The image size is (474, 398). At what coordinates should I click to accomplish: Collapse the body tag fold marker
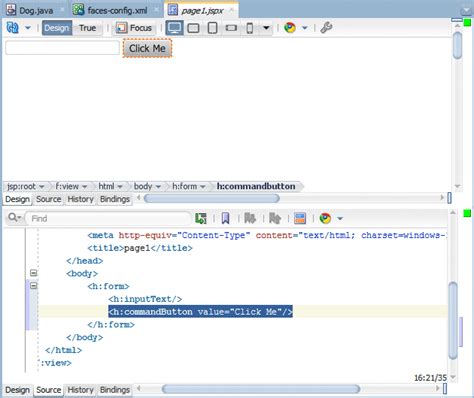(x=33, y=273)
